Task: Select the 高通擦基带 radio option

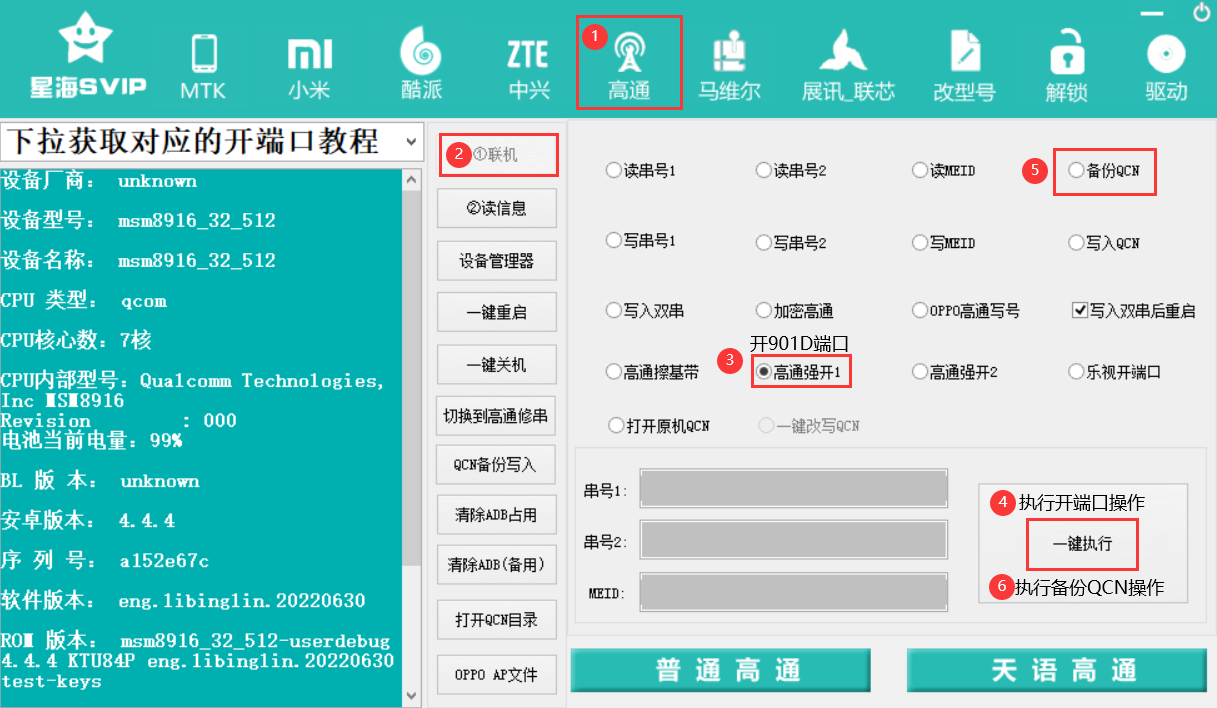Action: (x=653, y=372)
